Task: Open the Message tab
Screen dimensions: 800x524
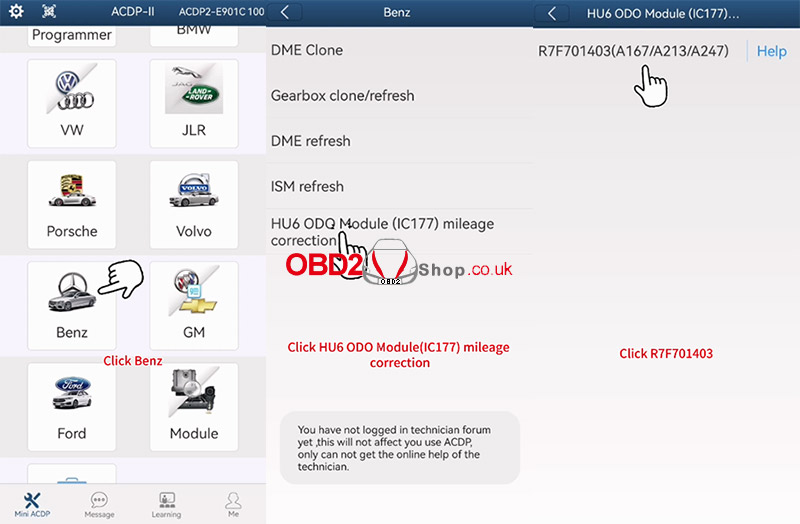Action: (x=99, y=504)
